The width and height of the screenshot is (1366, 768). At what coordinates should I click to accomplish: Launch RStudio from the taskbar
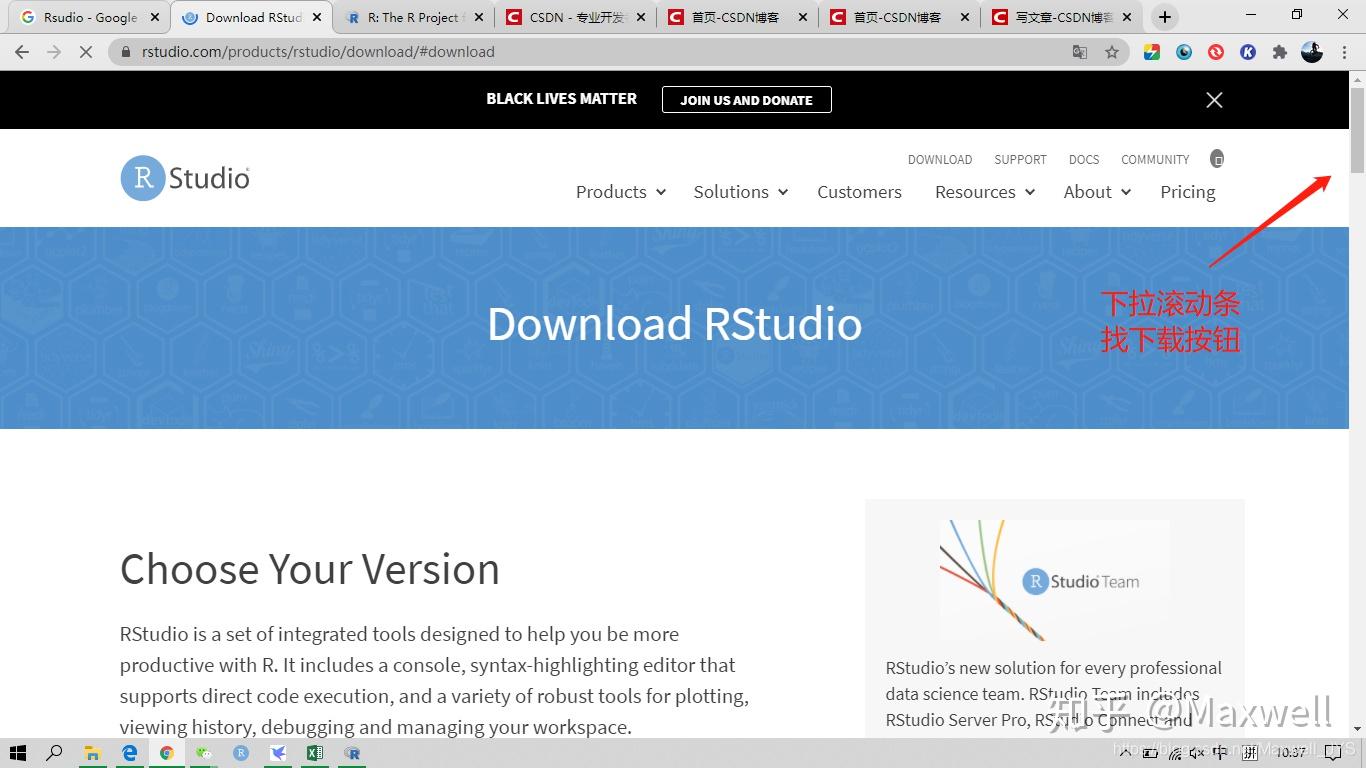(352, 753)
